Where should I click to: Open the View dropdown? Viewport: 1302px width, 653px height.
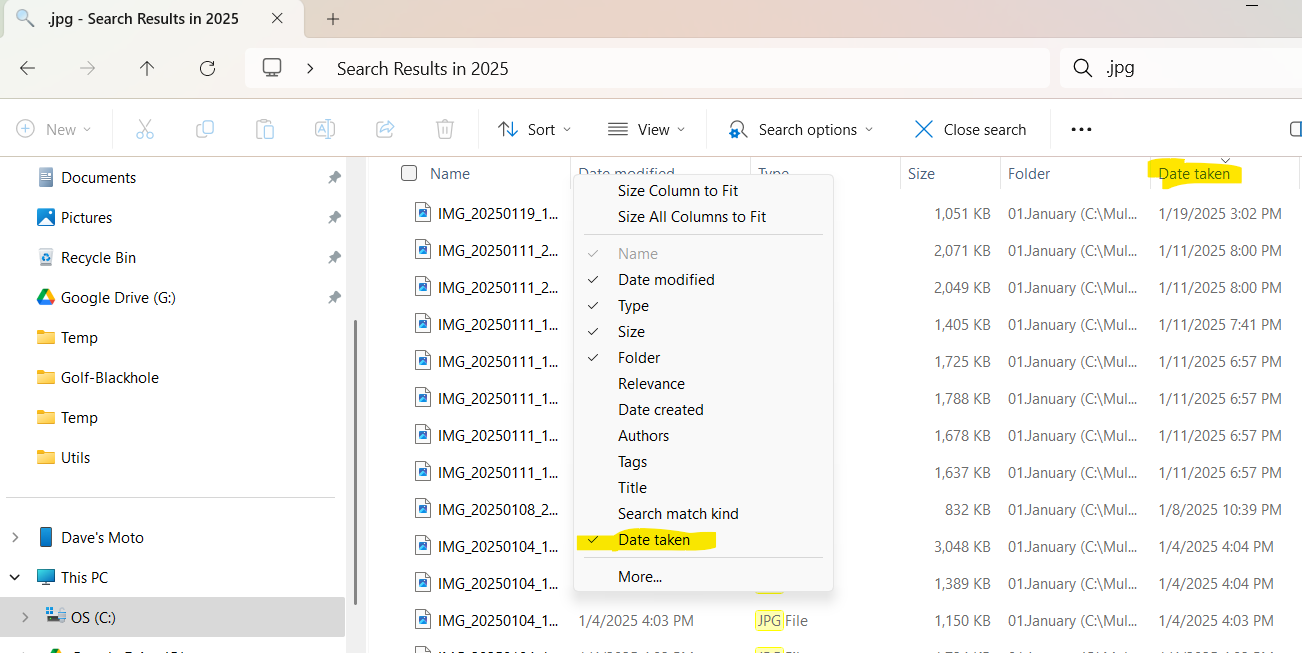tap(646, 129)
